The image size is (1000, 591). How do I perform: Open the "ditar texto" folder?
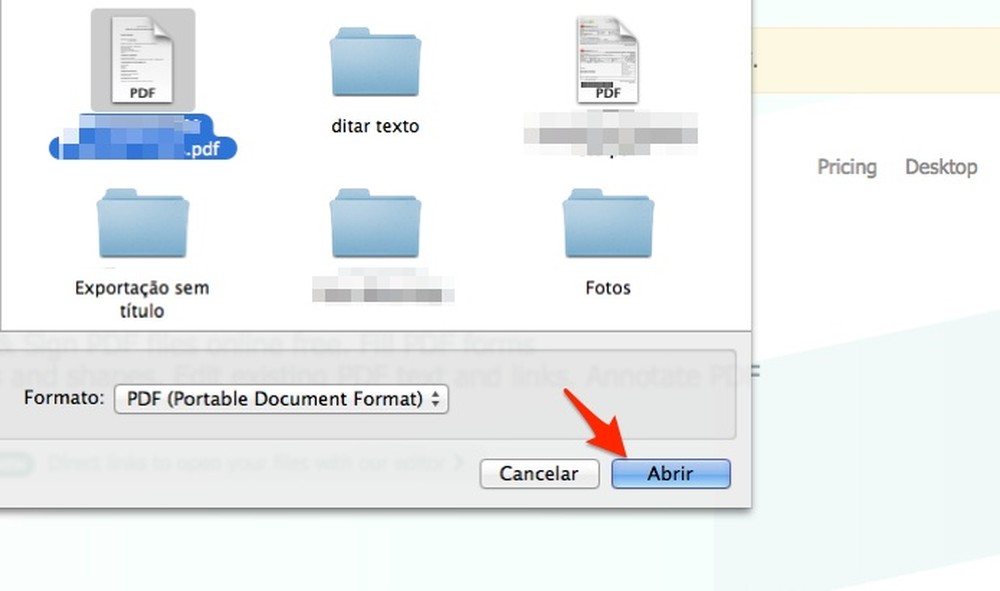(375, 62)
